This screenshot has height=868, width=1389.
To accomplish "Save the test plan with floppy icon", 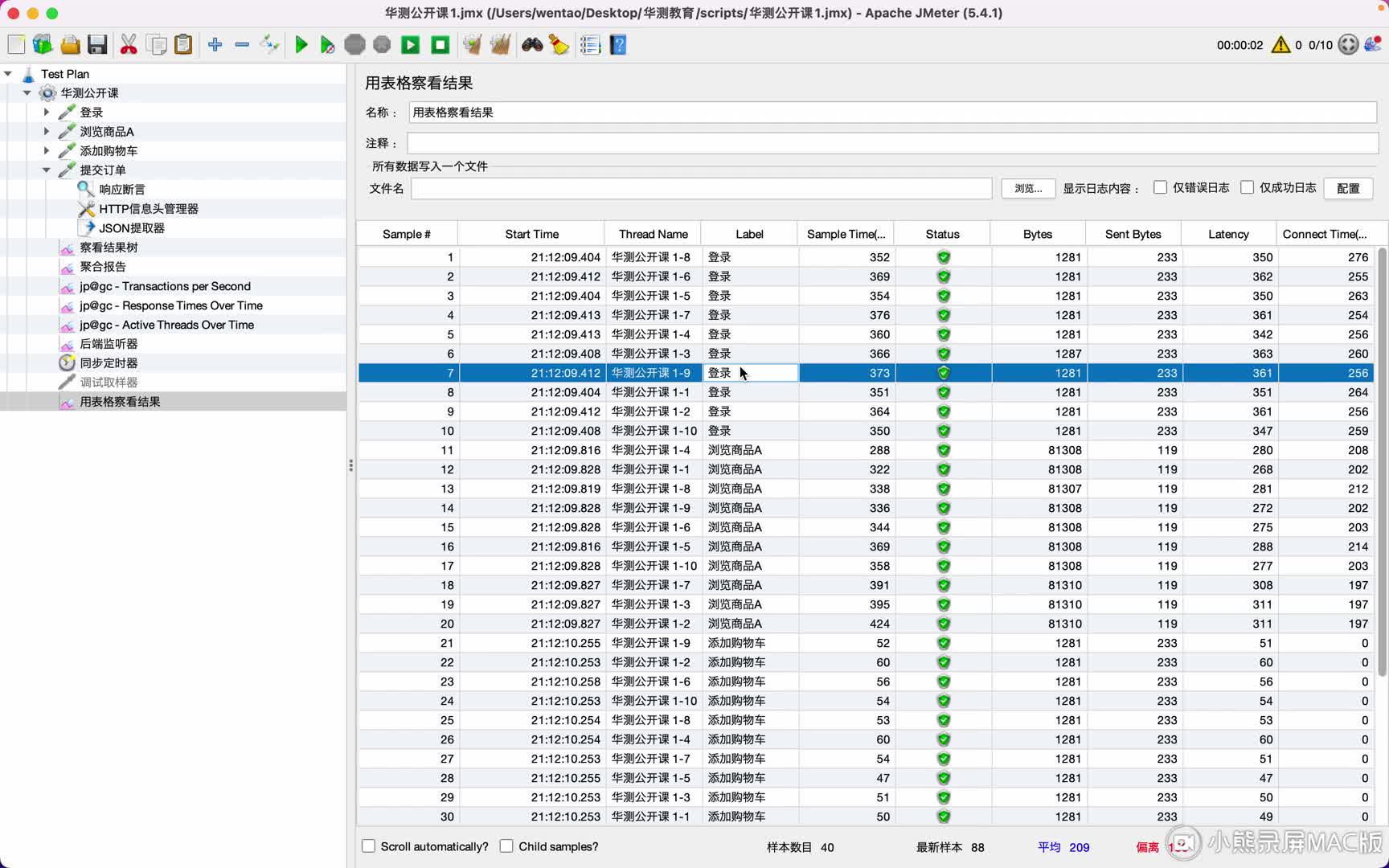I will tap(97, 45).
